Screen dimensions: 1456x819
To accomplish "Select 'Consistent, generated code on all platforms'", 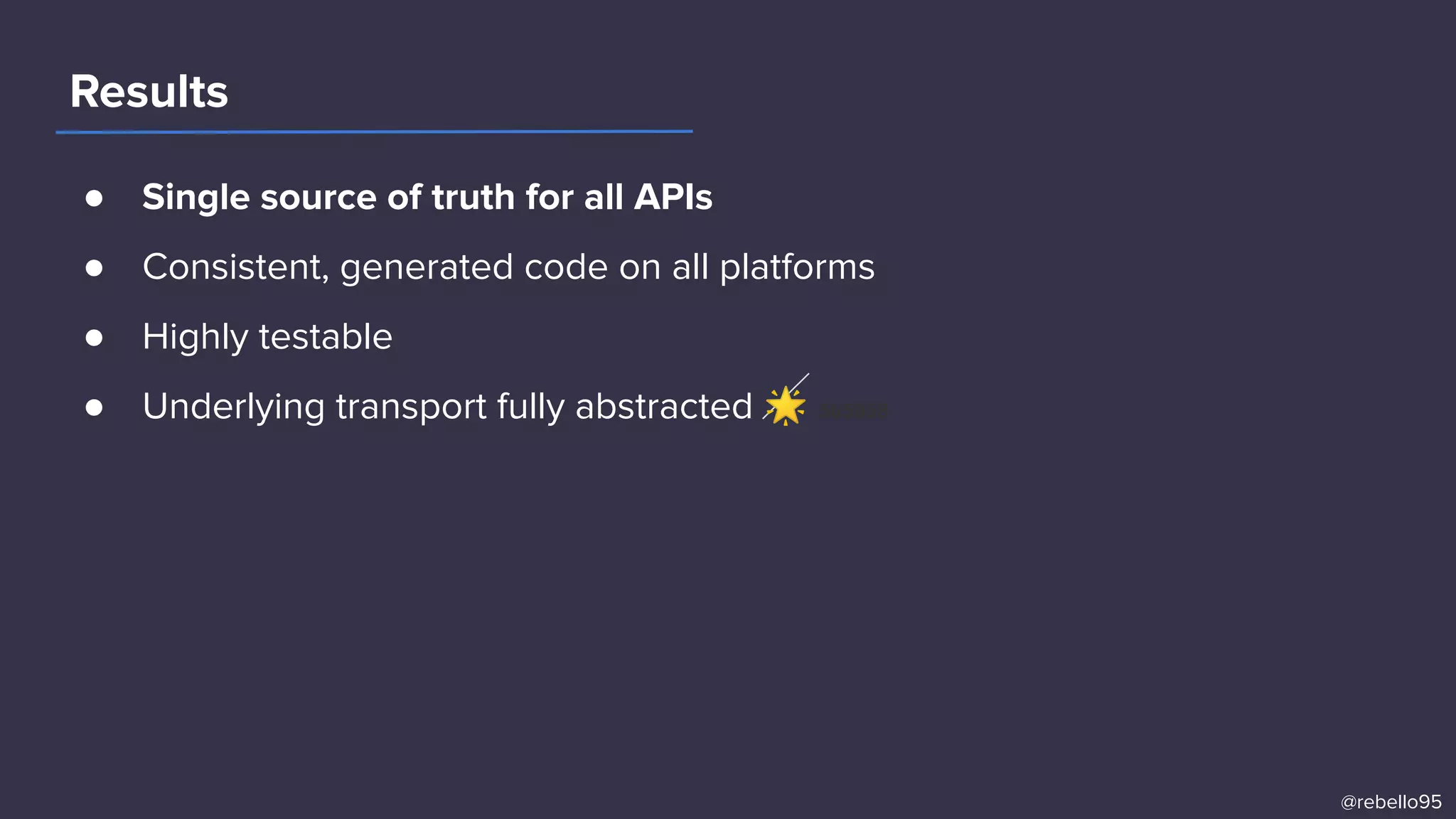I will [x=508, y=268].
